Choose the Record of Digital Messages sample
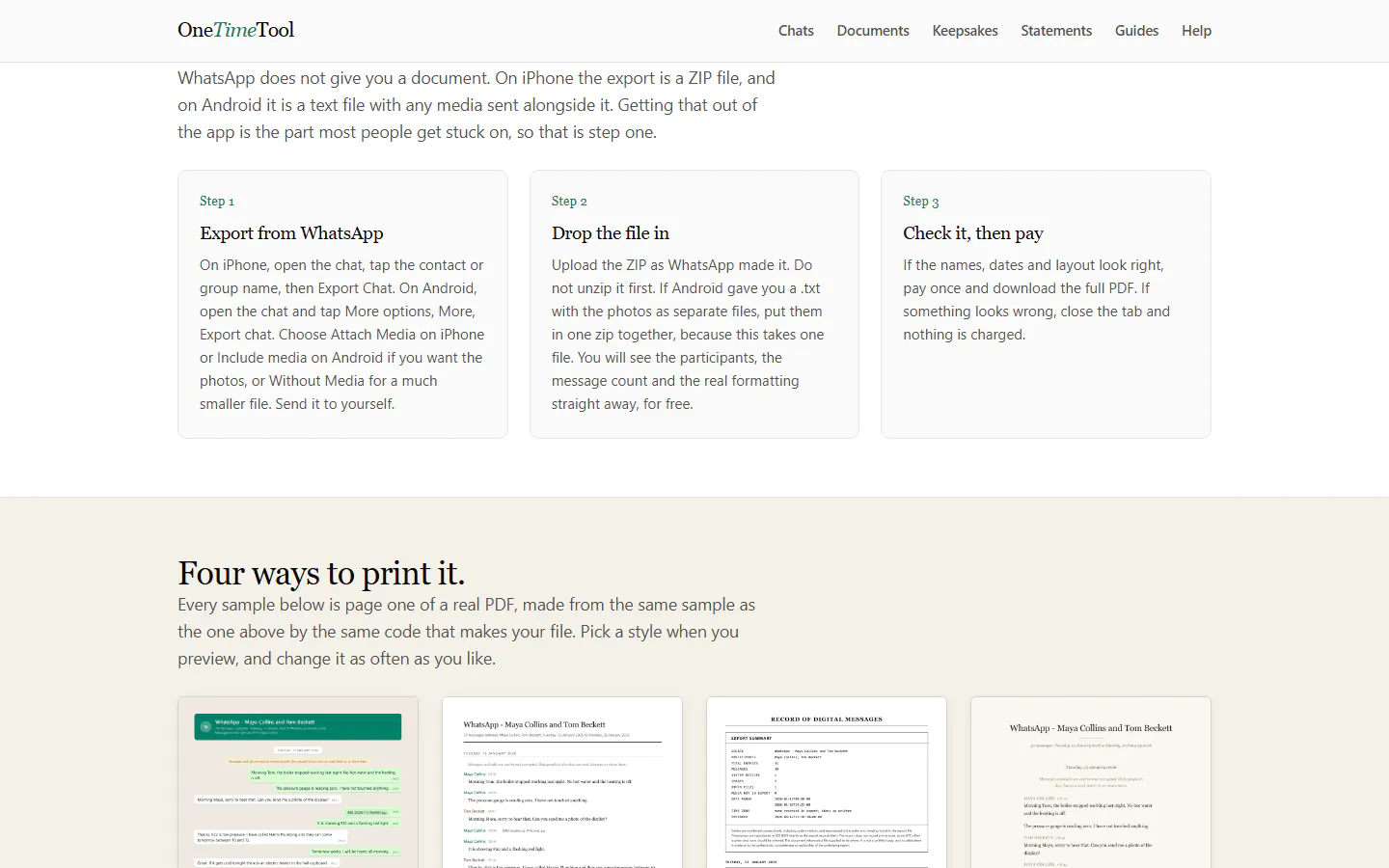Screen dimensions: 1389x868 827,782
